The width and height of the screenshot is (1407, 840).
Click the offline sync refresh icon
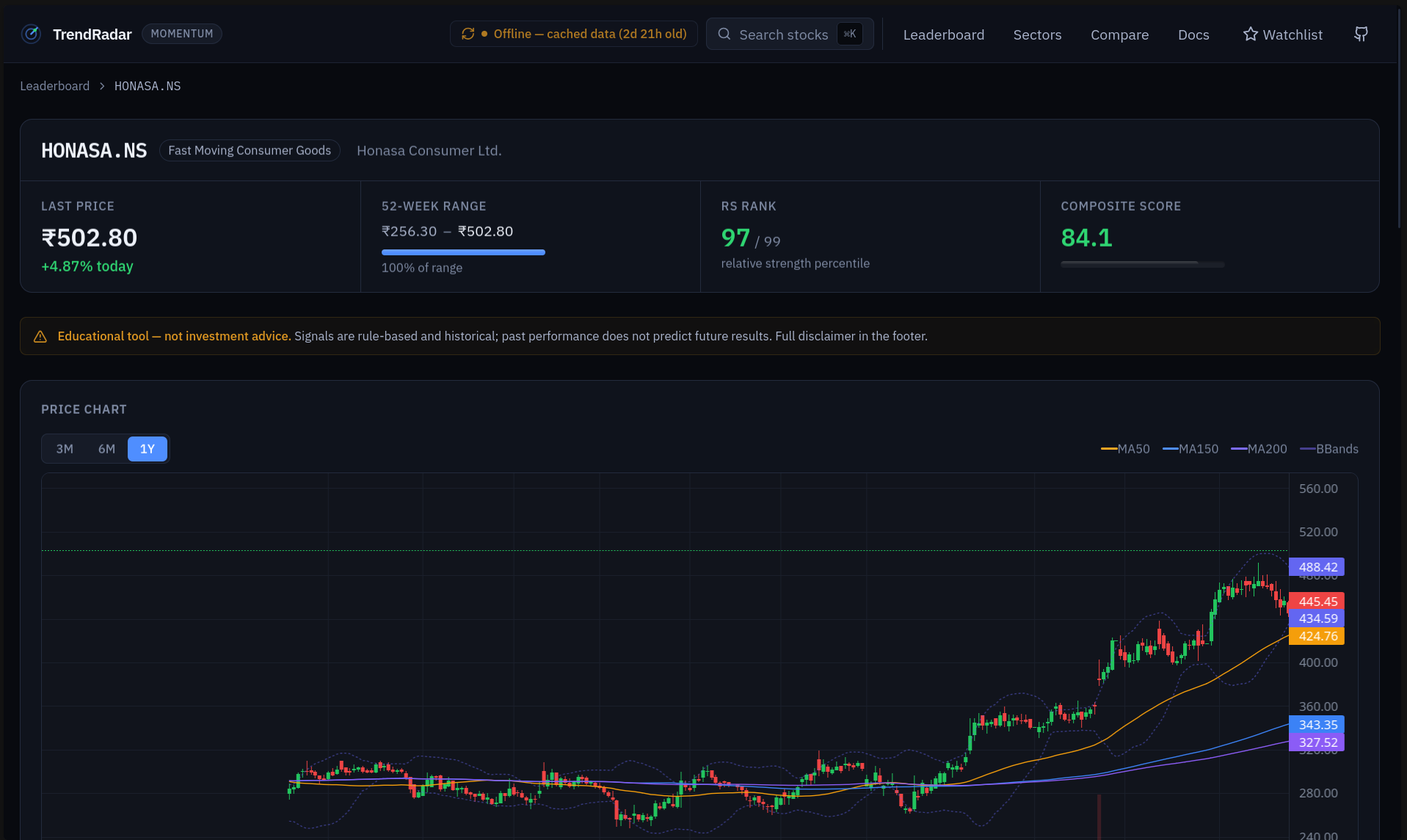click(468, 34)
